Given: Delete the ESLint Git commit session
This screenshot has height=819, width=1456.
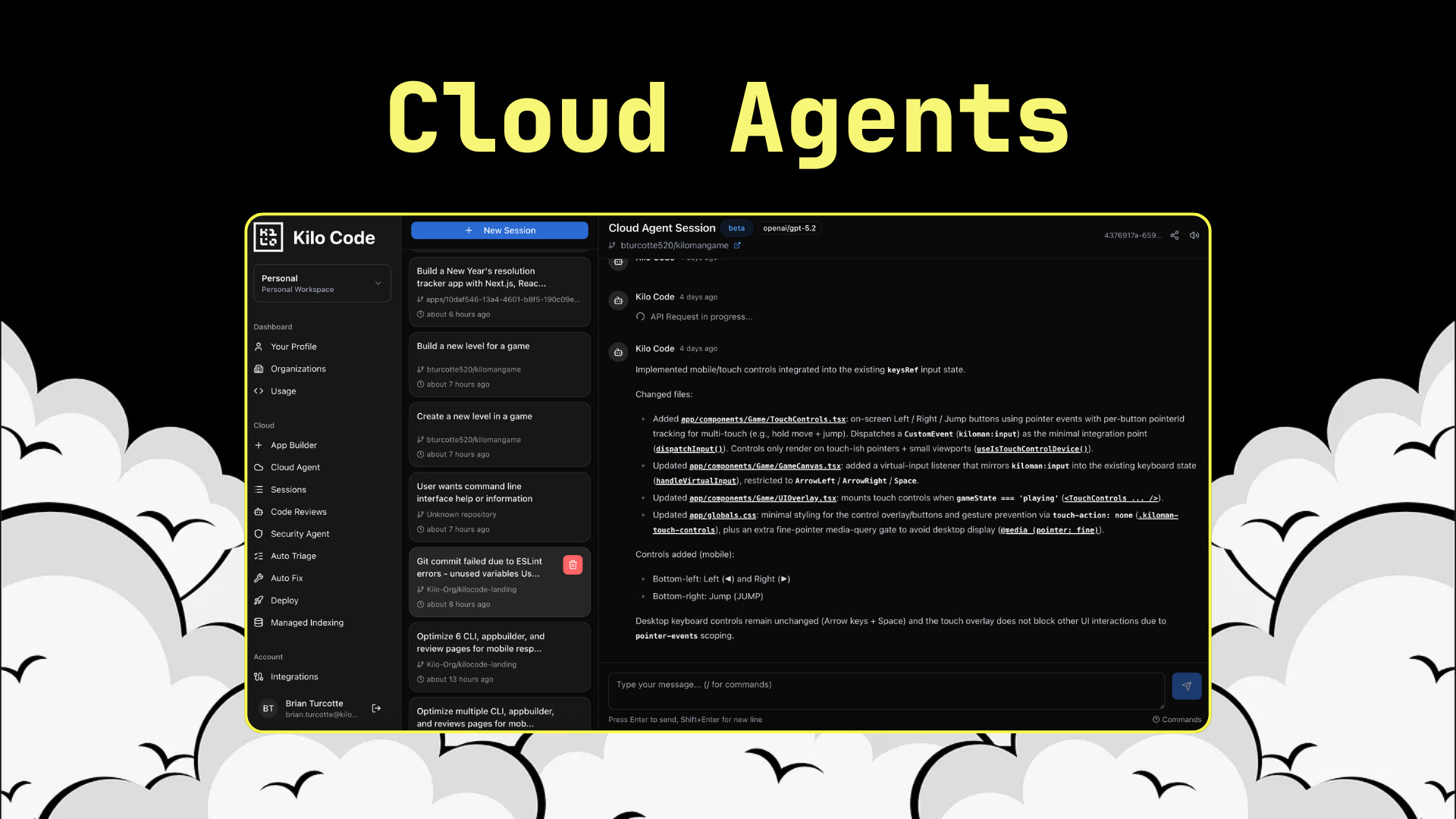Looking at the screenshot, I should point(573,565).
